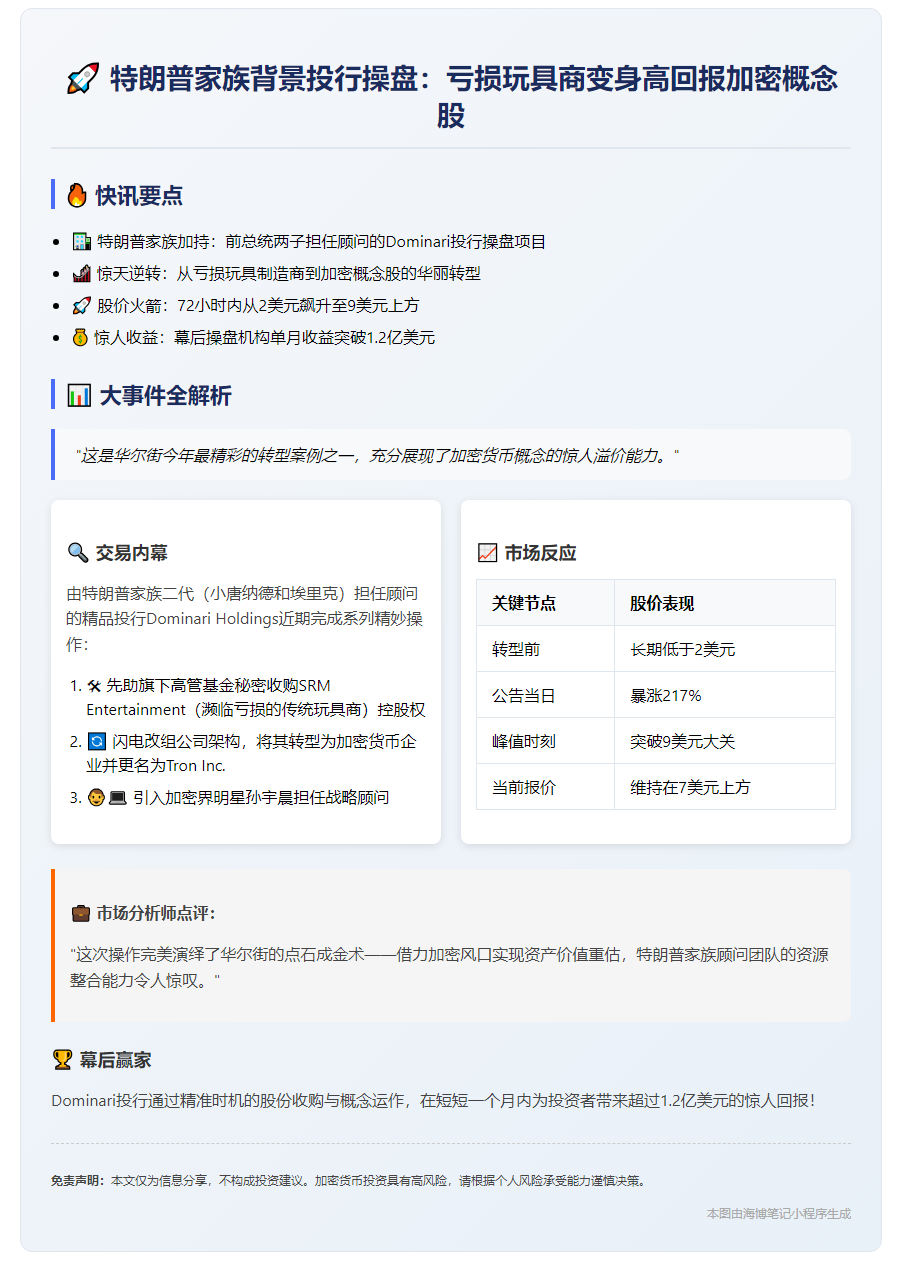
Task: Click the refresh arrows icon in step 2
Action: (x=96, y=742)
